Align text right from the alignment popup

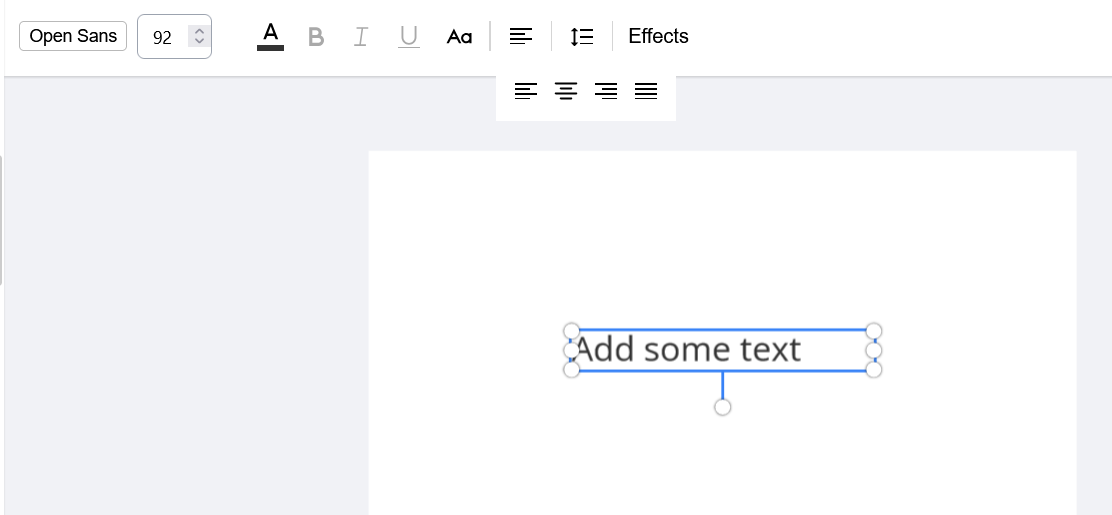pyautogui.click(x=606, y=91)
